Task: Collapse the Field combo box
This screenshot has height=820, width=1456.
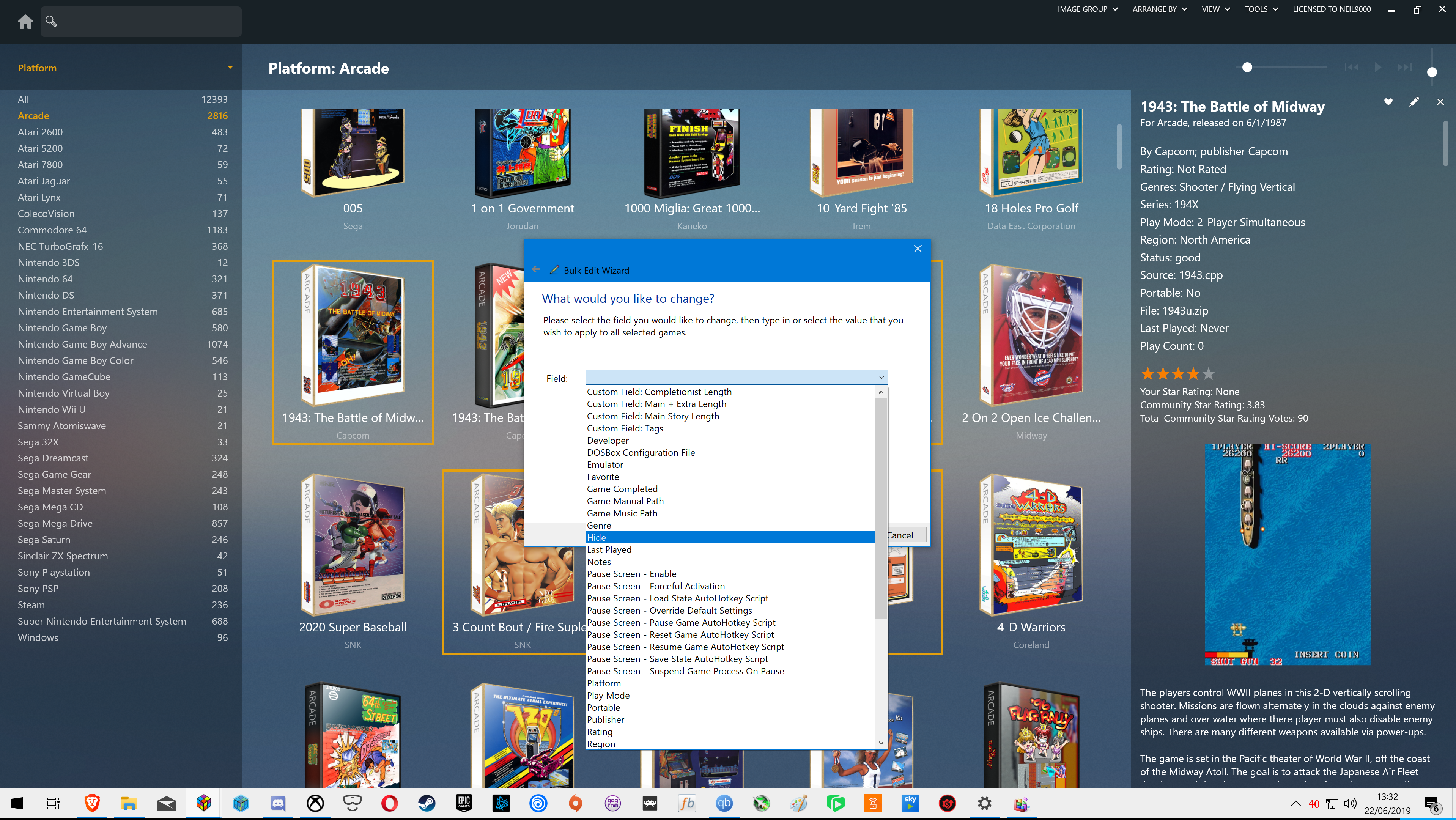Action: [x=881, y=378]
